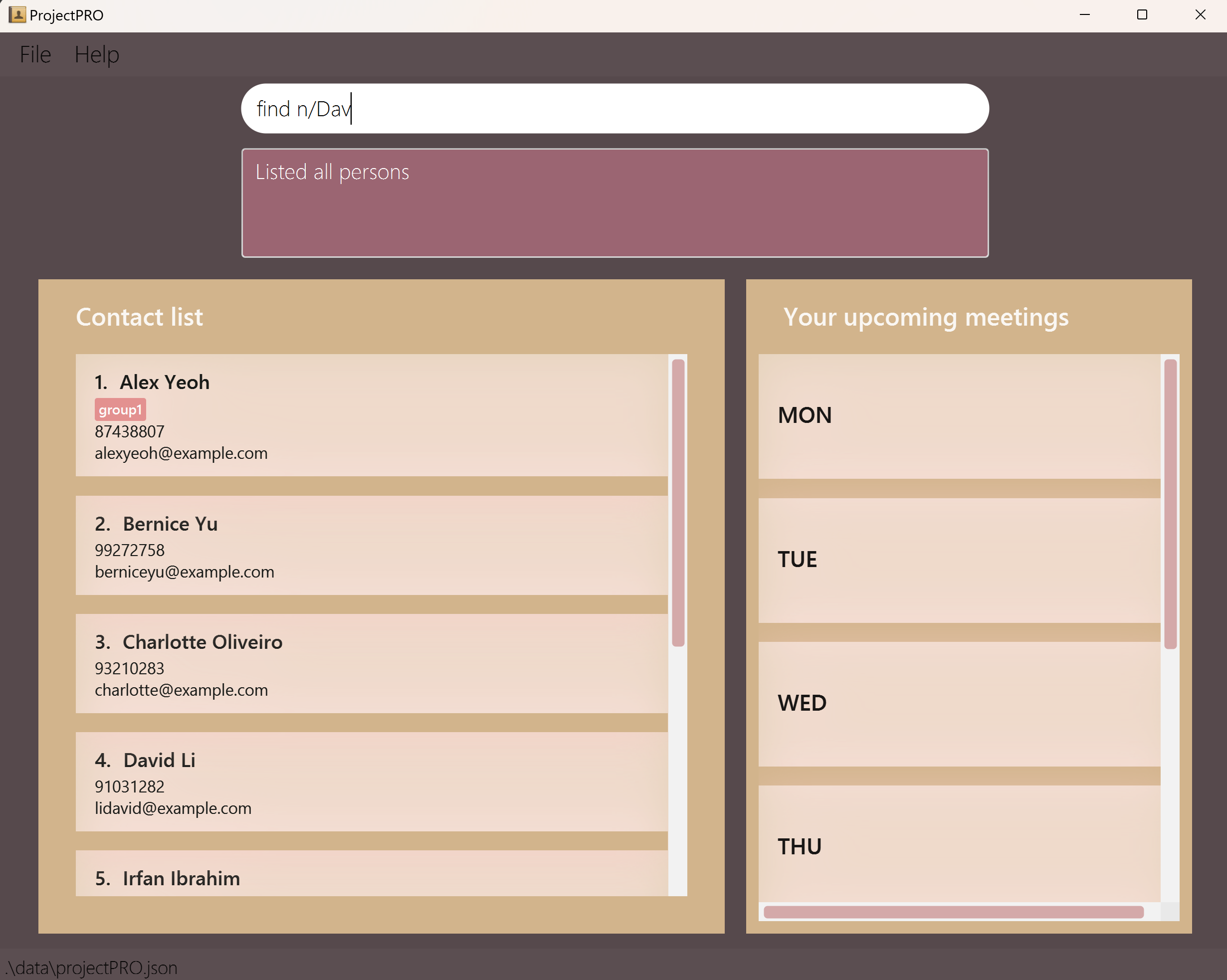
Task: Click the data file path in status bar
Action: (91, 968)
